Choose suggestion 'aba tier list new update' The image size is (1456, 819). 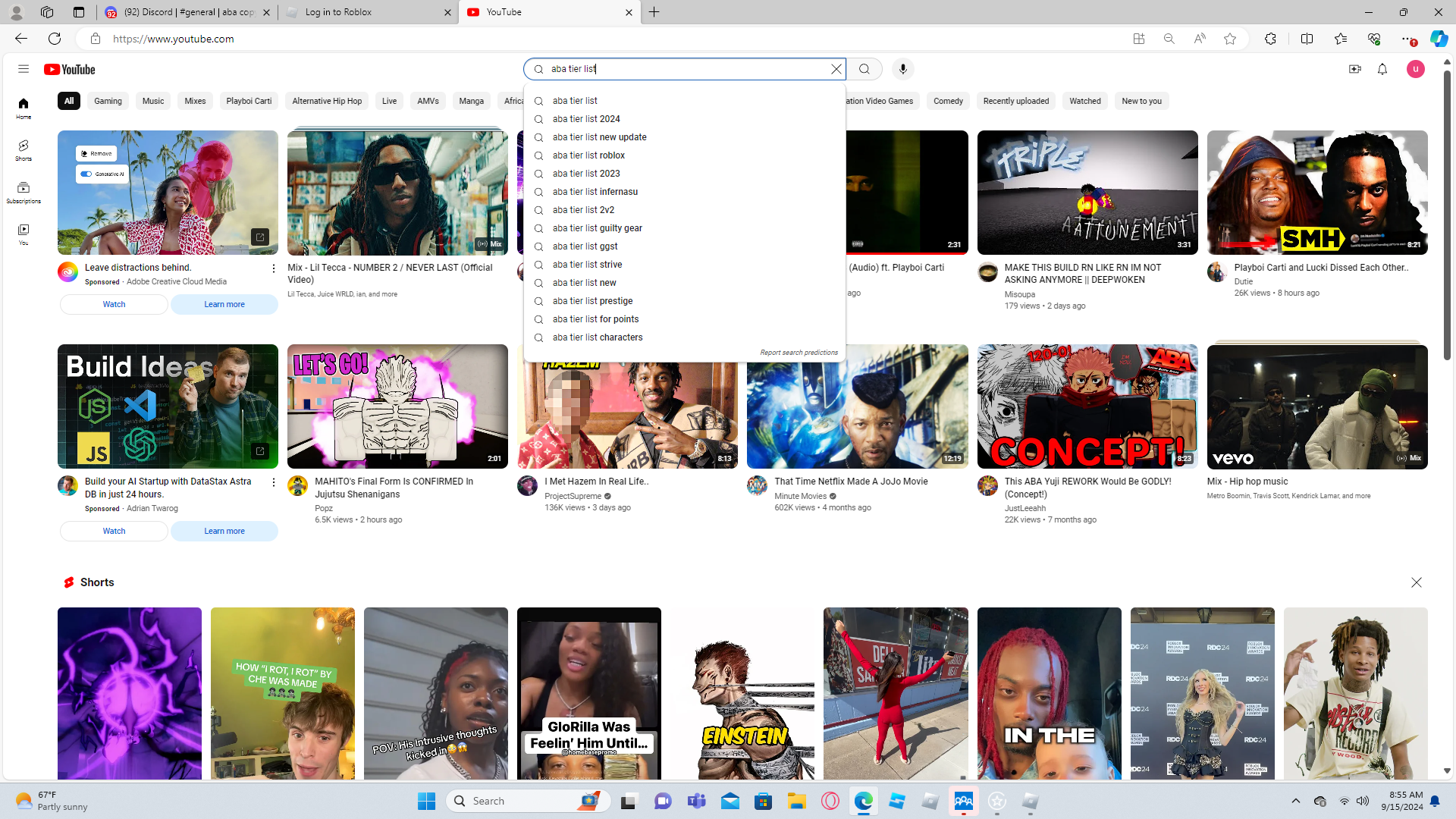click(684, 137)
